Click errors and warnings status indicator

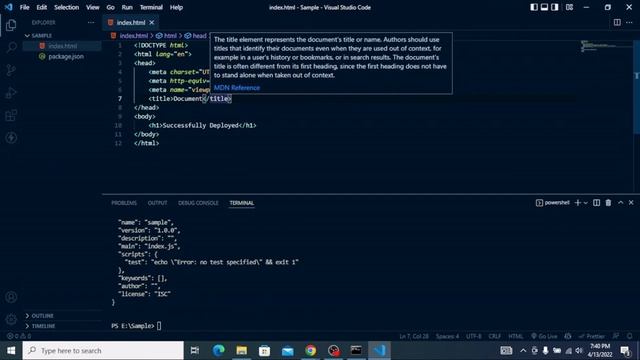click(19, 336)
